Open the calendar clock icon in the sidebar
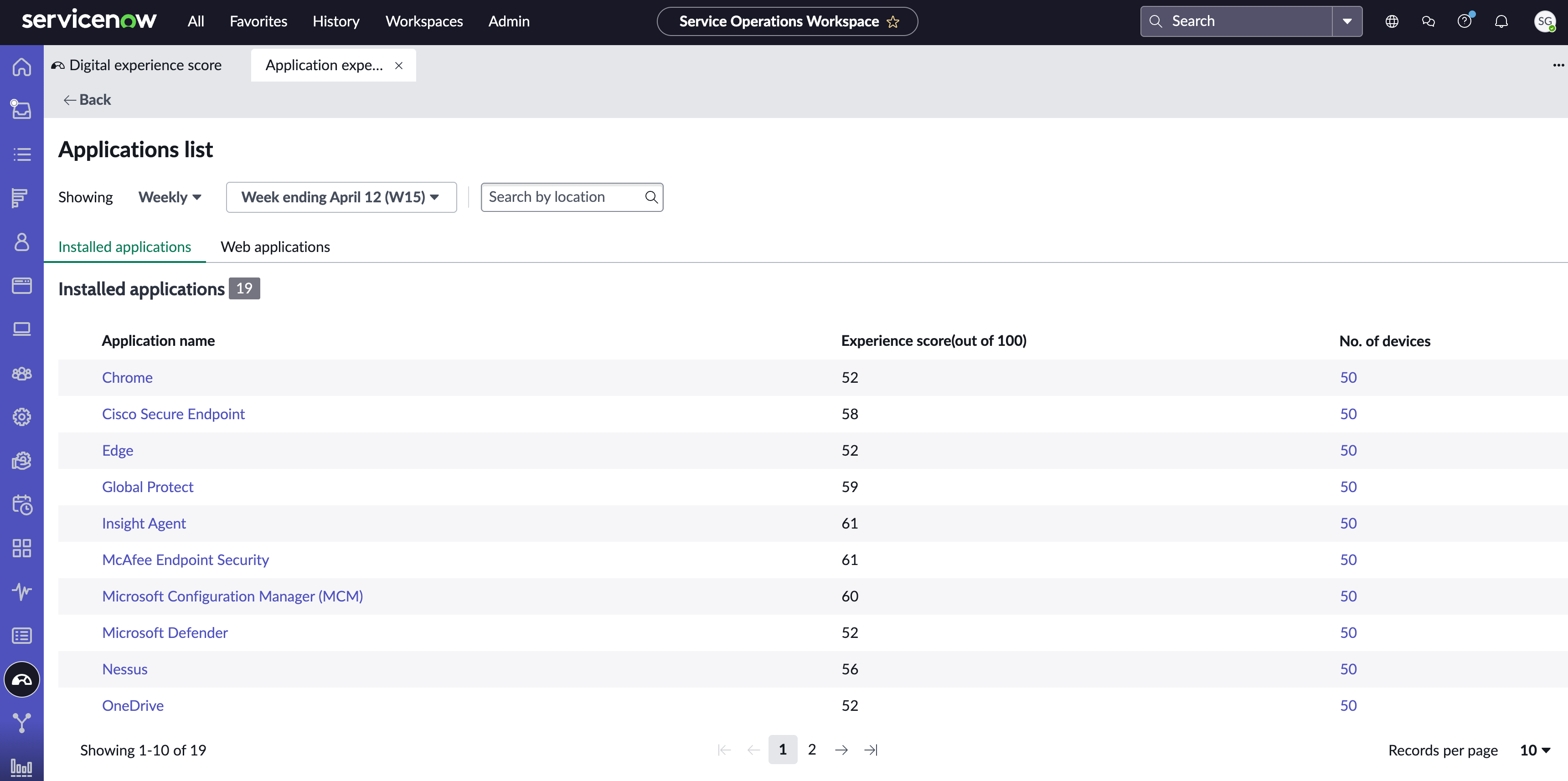1568x781 pixels. click(22, 504)
